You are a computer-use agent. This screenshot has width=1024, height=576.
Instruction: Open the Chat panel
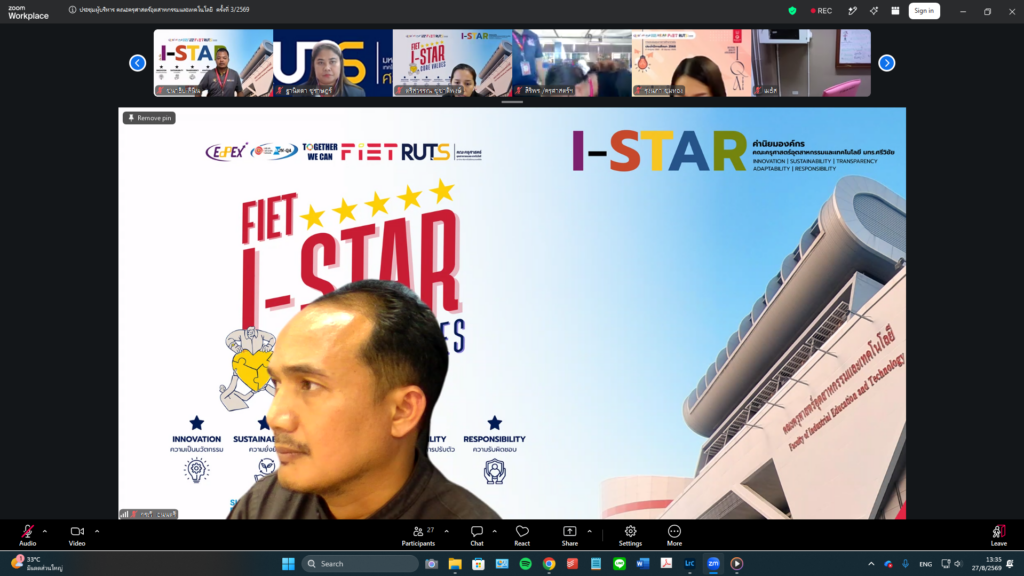(x=477, y=535)
